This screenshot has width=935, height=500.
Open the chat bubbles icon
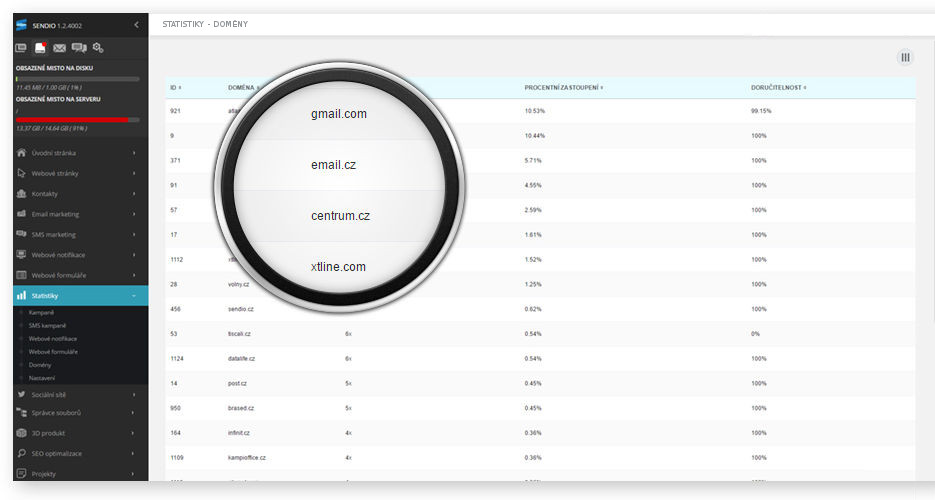[79, 48]
